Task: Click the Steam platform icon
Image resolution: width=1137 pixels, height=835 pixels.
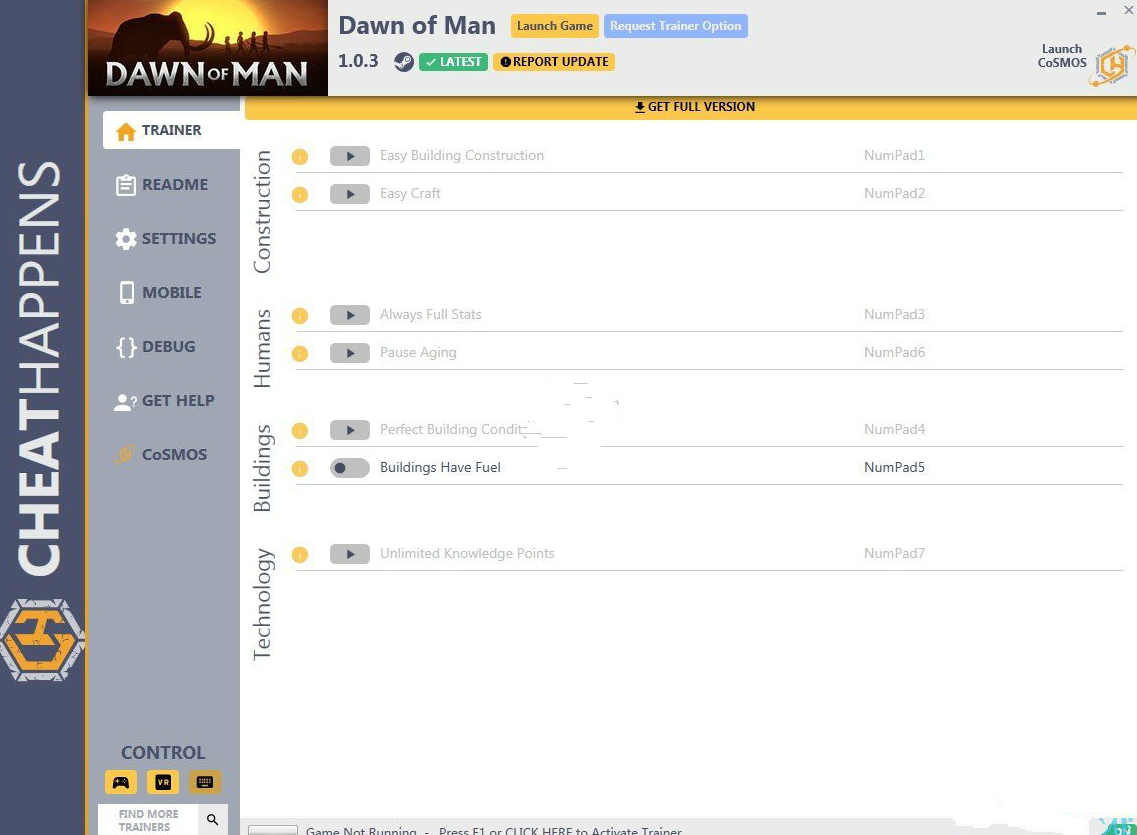Action: (x=404, y=62)
